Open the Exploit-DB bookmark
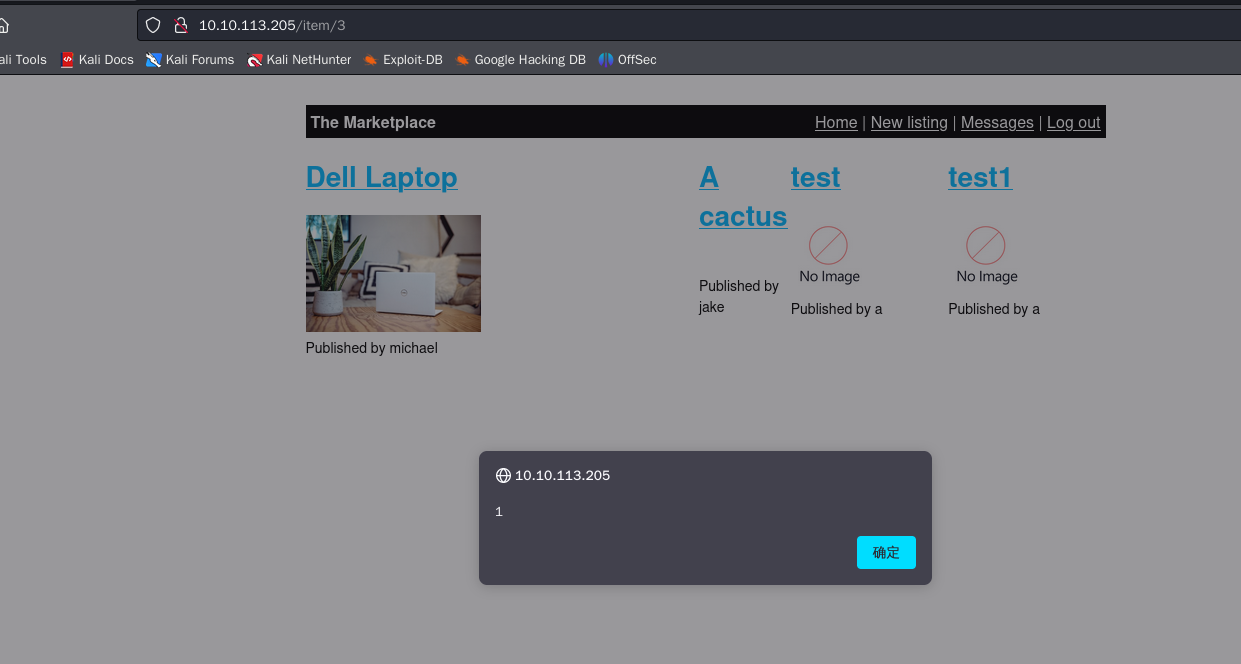Screen dimensions: 1241x664 (x=403, y=60)
